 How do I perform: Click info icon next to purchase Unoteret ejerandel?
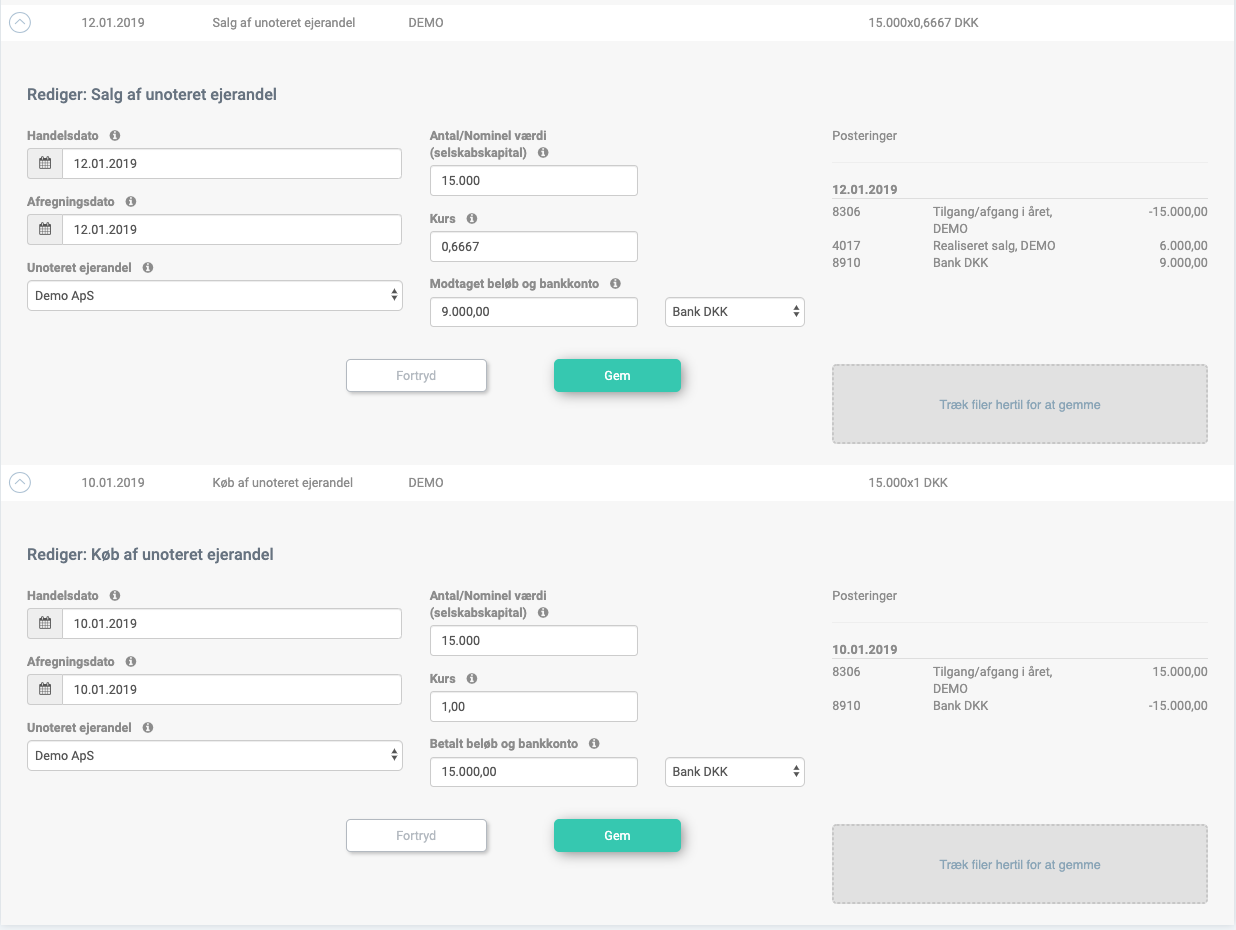148,728
